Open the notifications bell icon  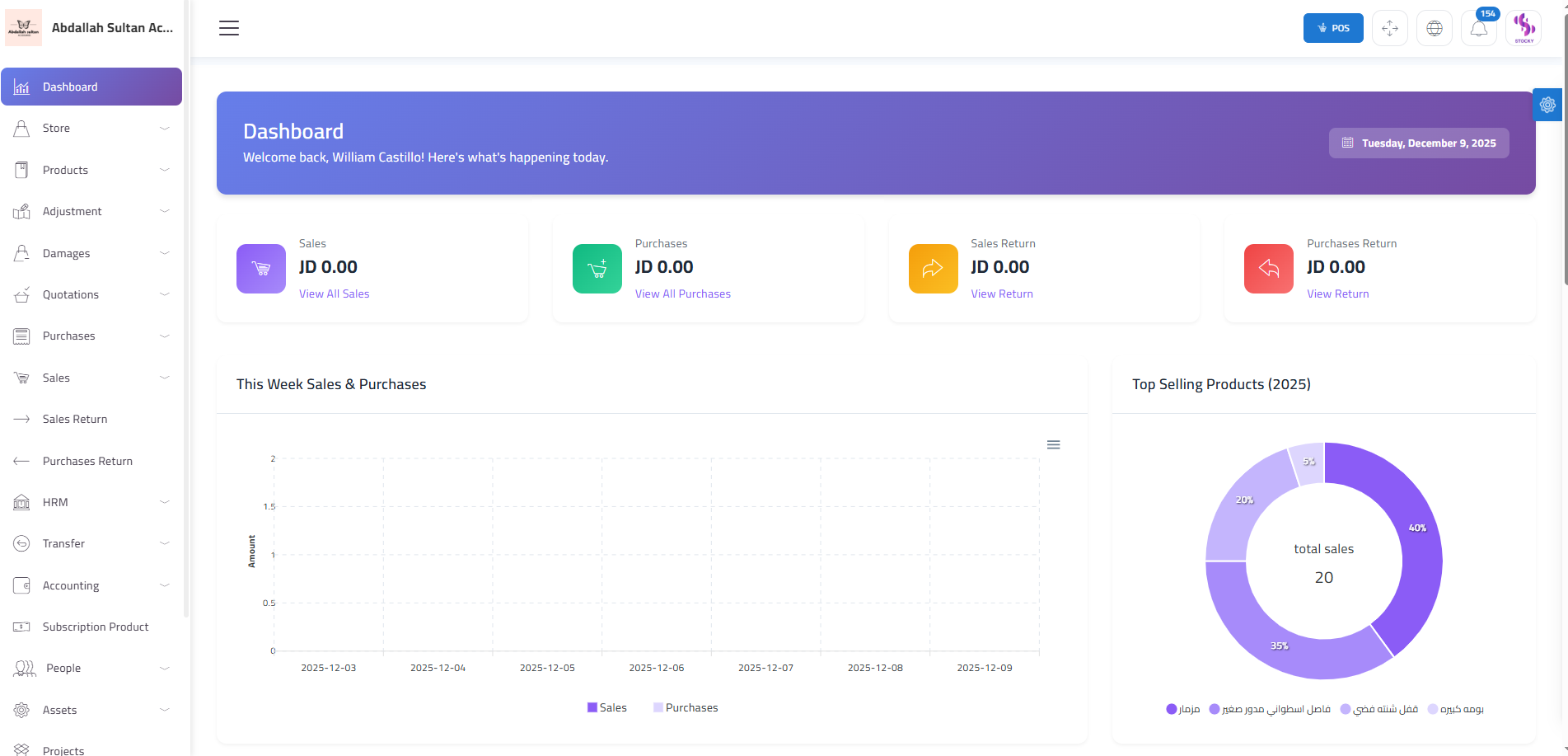coord(1479,29)
